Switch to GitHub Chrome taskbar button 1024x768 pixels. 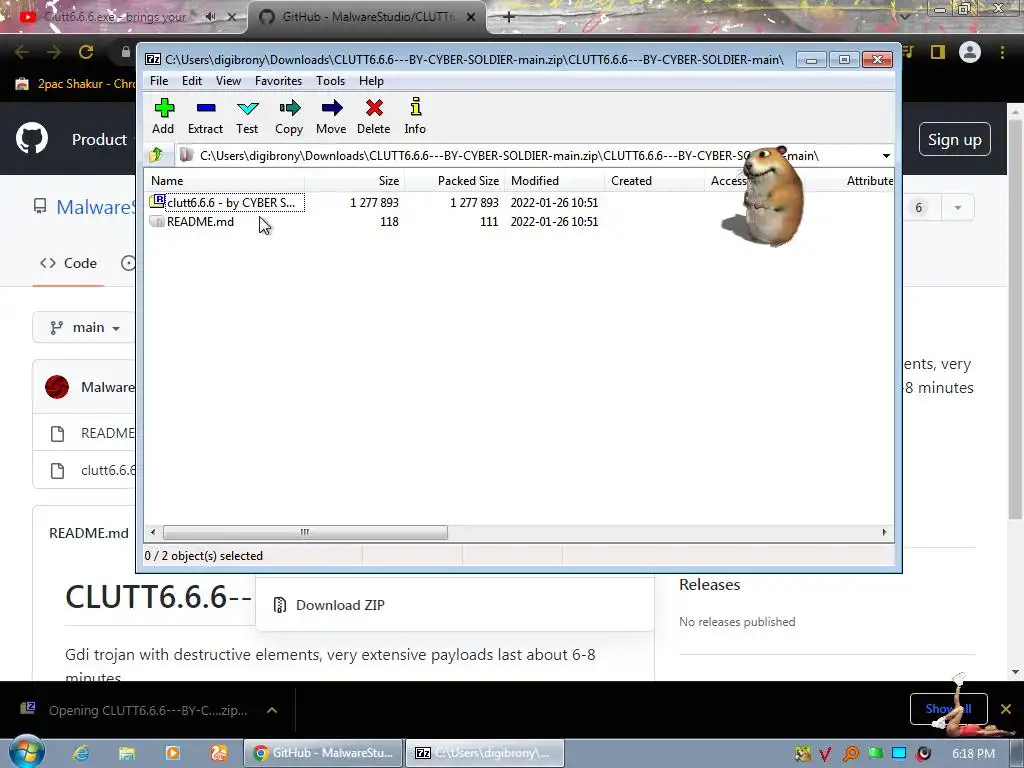[x=324, y=753]
